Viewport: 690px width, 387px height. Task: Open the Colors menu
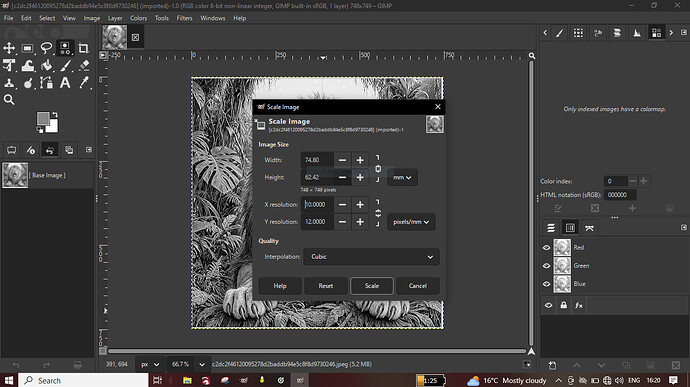138,18
